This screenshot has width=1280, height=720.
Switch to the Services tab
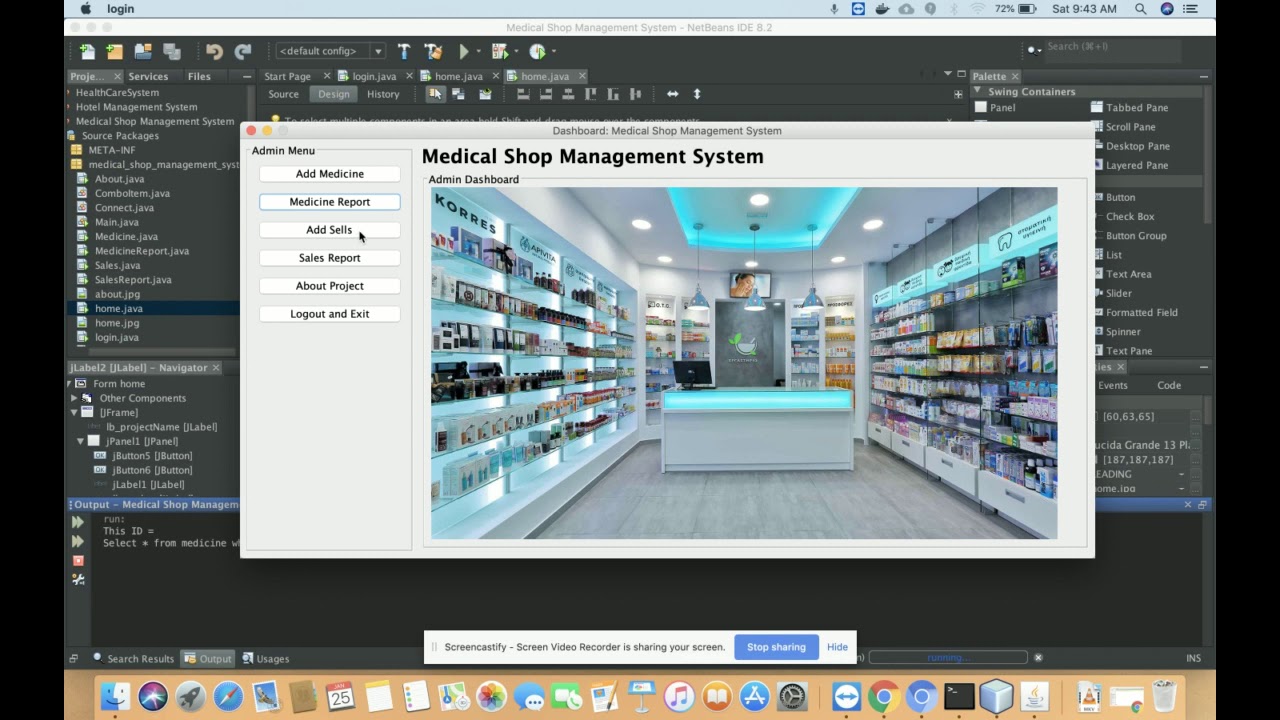pos(148,76)
